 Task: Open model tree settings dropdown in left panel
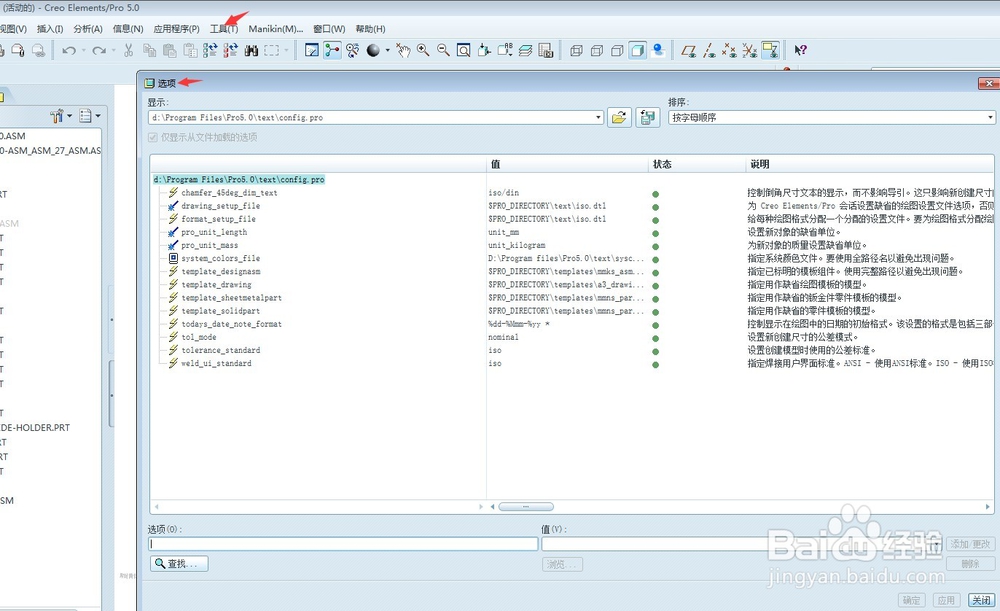coord(61,115)
